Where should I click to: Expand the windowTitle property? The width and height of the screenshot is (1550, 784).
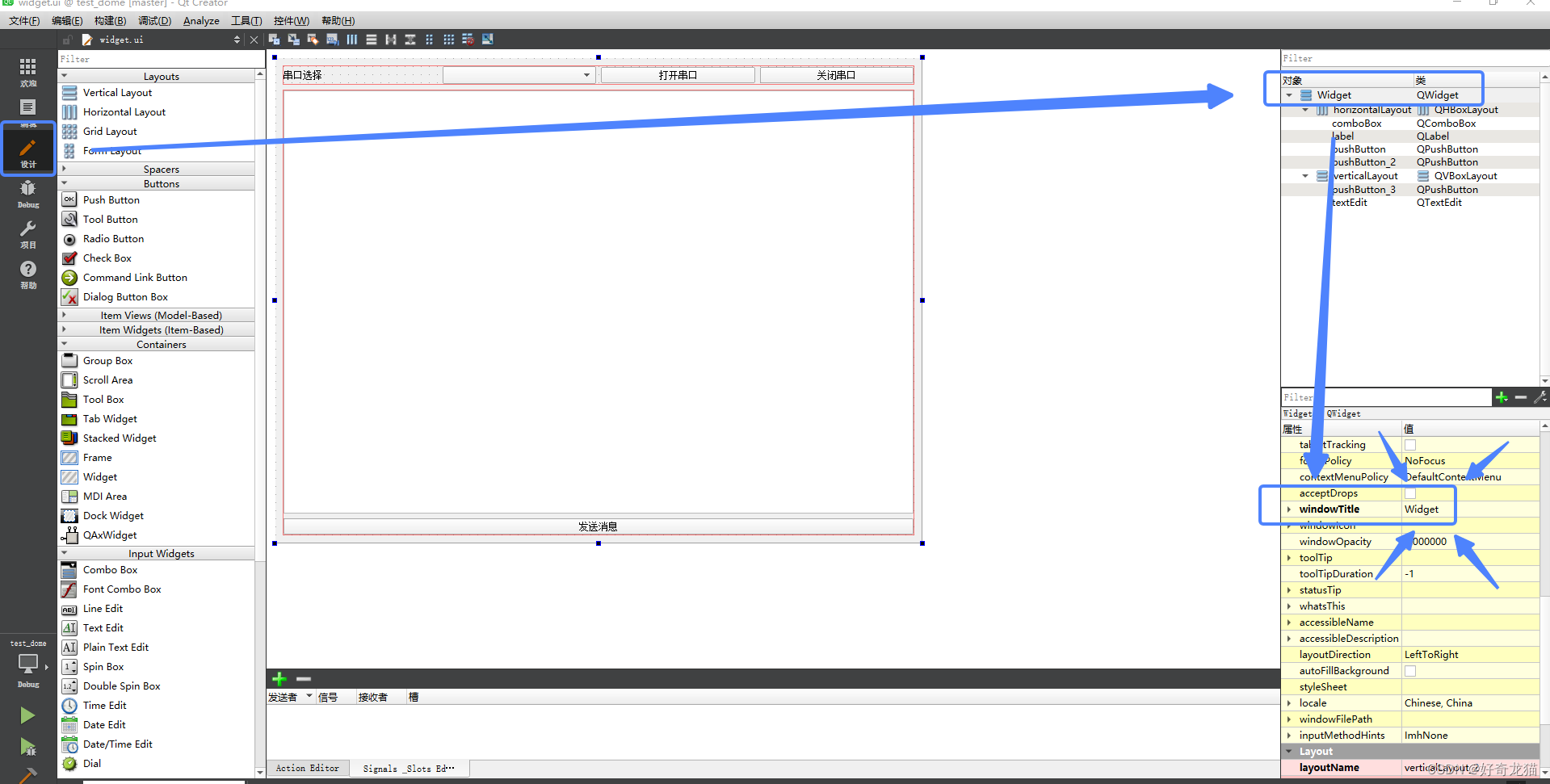click(1289, 509)
